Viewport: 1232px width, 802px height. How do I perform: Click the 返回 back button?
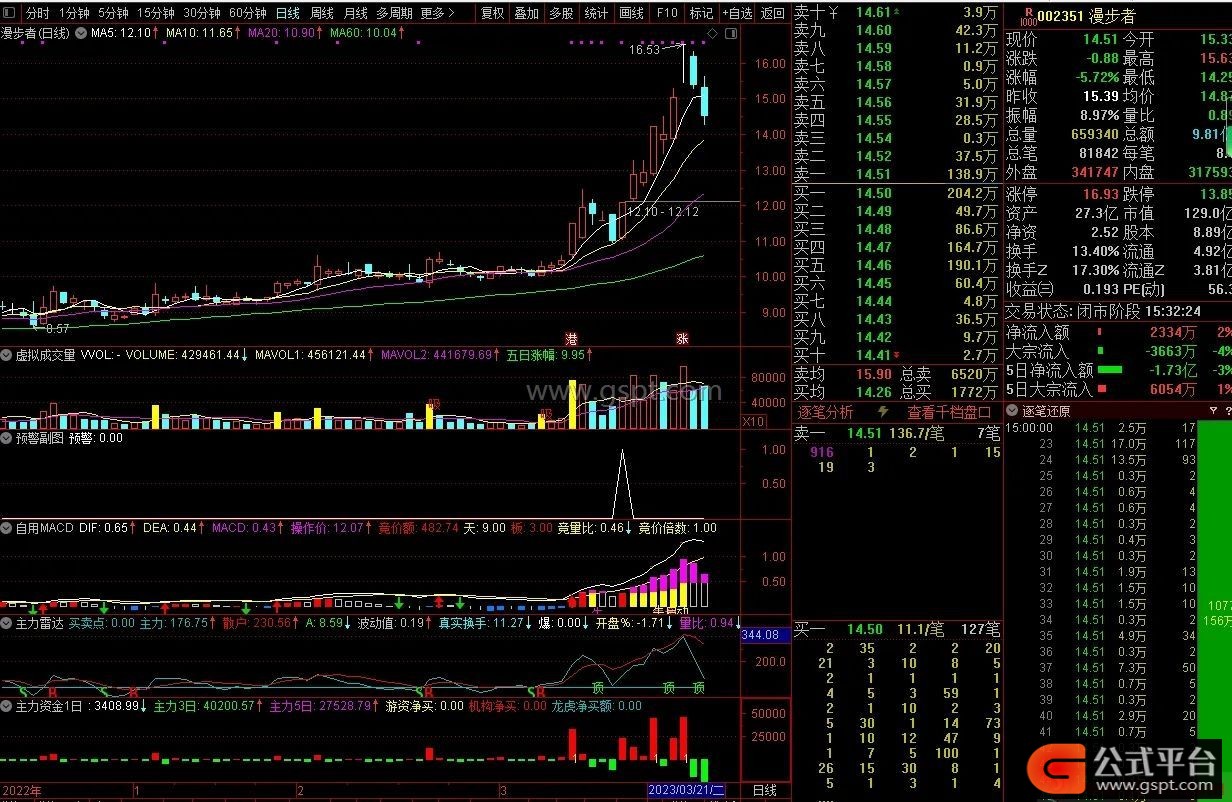(x=772, y=13)
